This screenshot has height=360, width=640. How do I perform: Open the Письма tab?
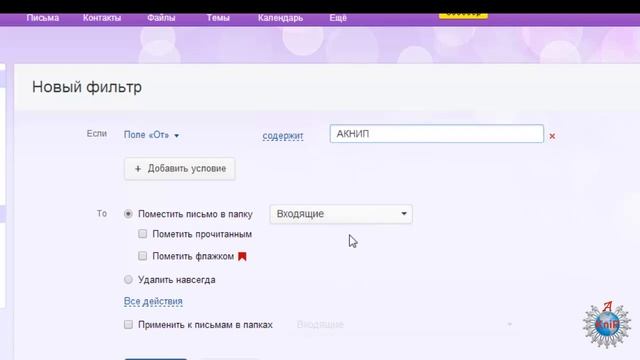click(x=43, y=18)
